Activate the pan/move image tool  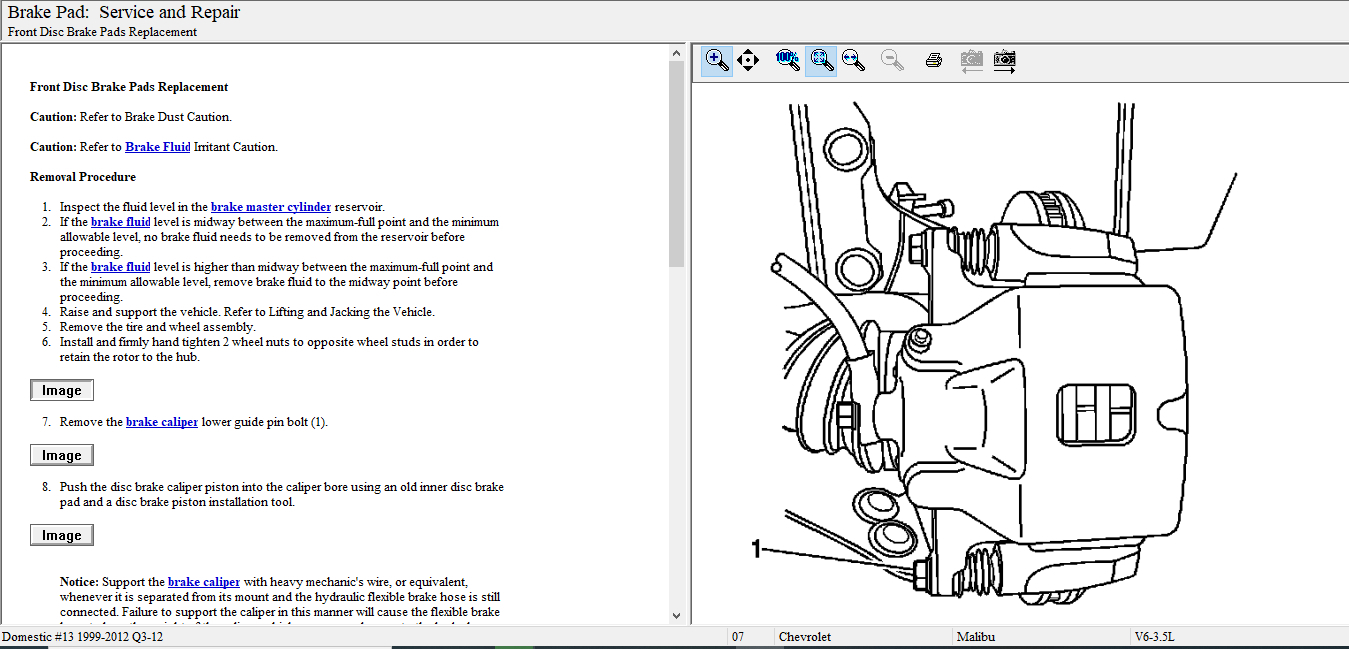pos(748,60)
